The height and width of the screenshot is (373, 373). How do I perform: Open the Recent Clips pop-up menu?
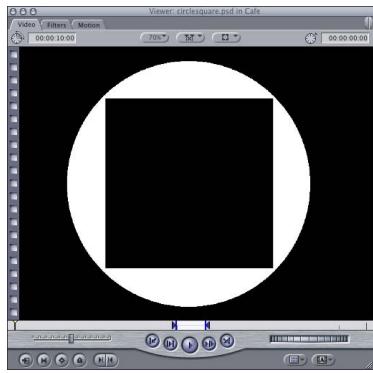pos(295,360)
